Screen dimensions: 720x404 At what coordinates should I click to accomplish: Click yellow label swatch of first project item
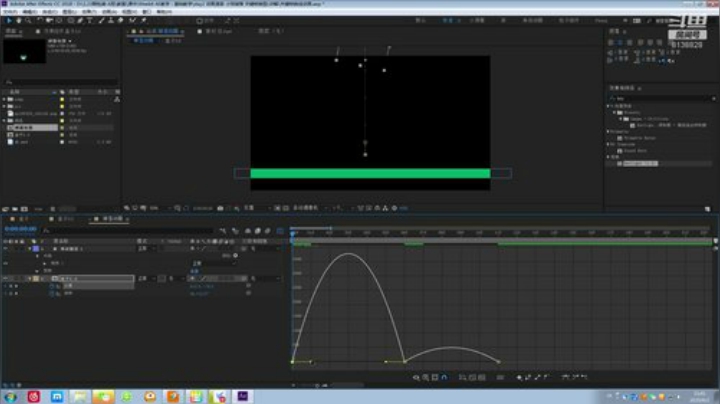tap(62, 99)
